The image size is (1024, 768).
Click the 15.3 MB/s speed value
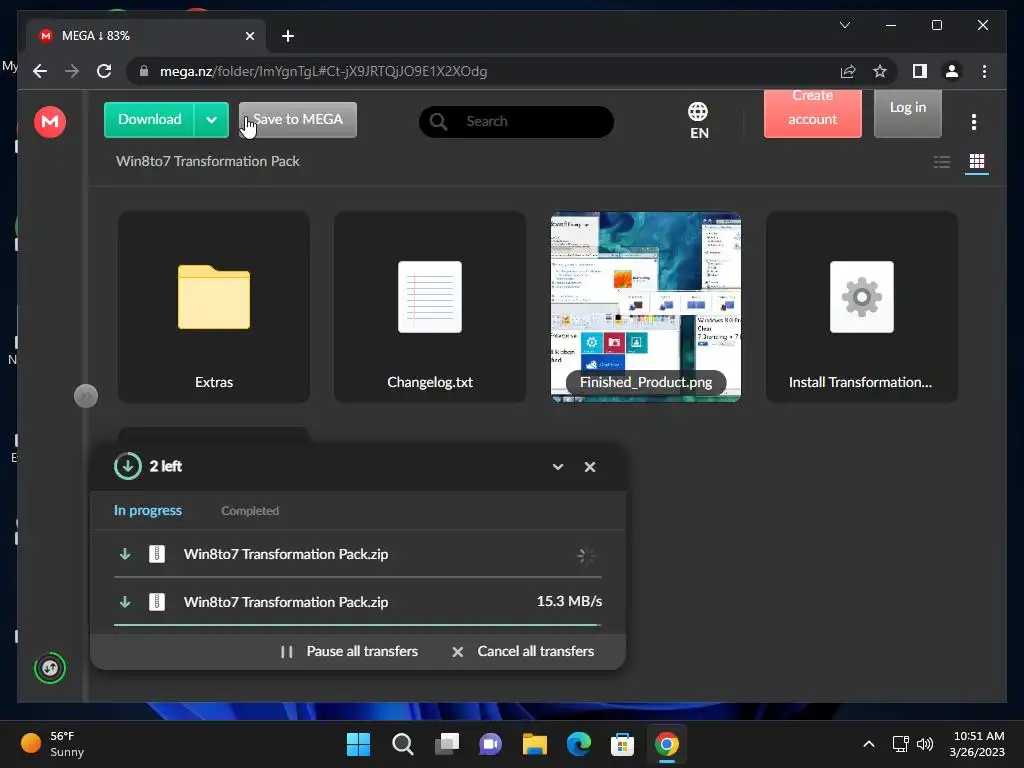pos(569,601)
